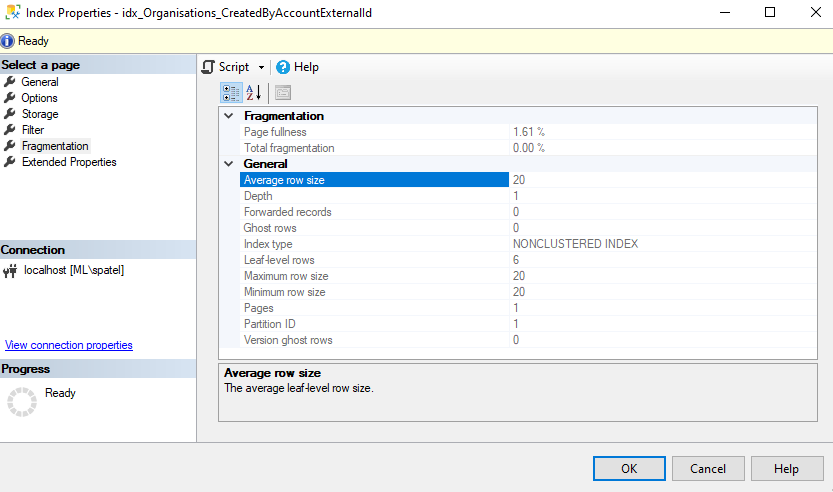Click the Help button at bottom
833x492 pixels.
click(787, 468)
